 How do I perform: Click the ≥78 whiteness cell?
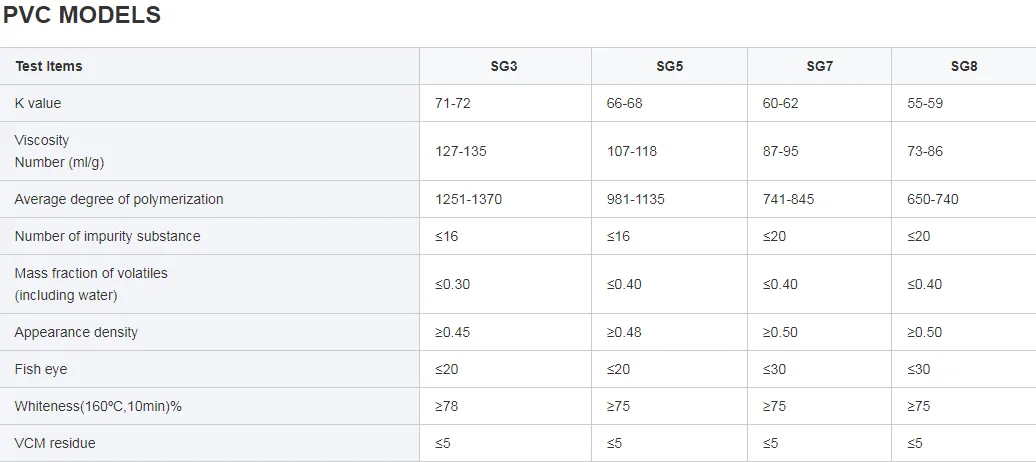pos(447,406)
